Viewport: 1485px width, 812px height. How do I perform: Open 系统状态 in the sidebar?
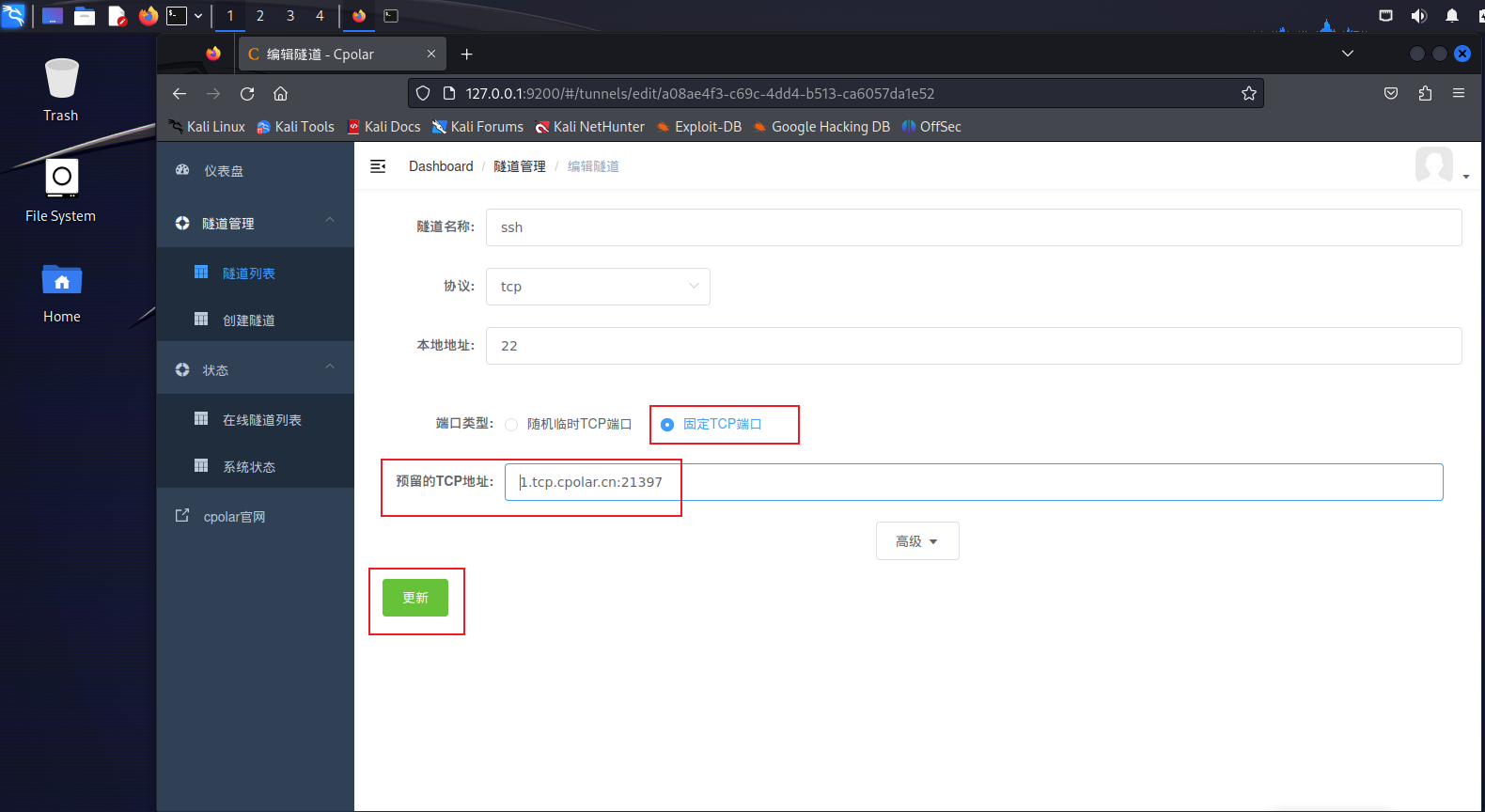[256, 467]
